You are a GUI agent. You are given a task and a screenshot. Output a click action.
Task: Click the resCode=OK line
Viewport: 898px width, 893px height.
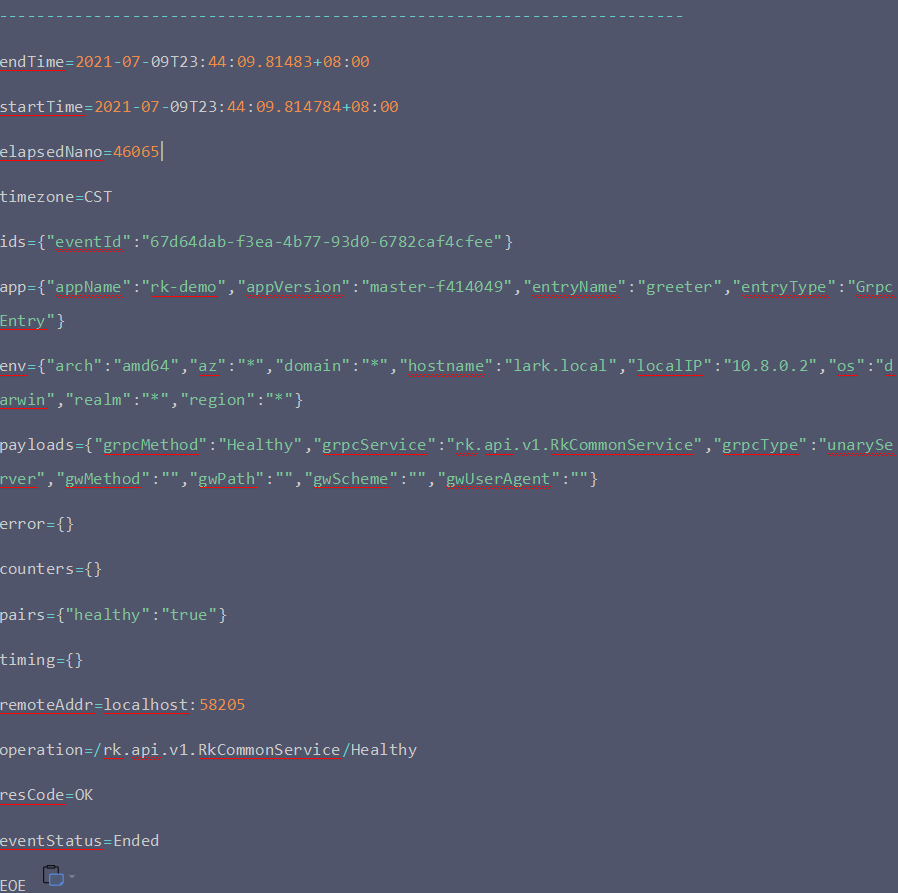coord(46,795)
